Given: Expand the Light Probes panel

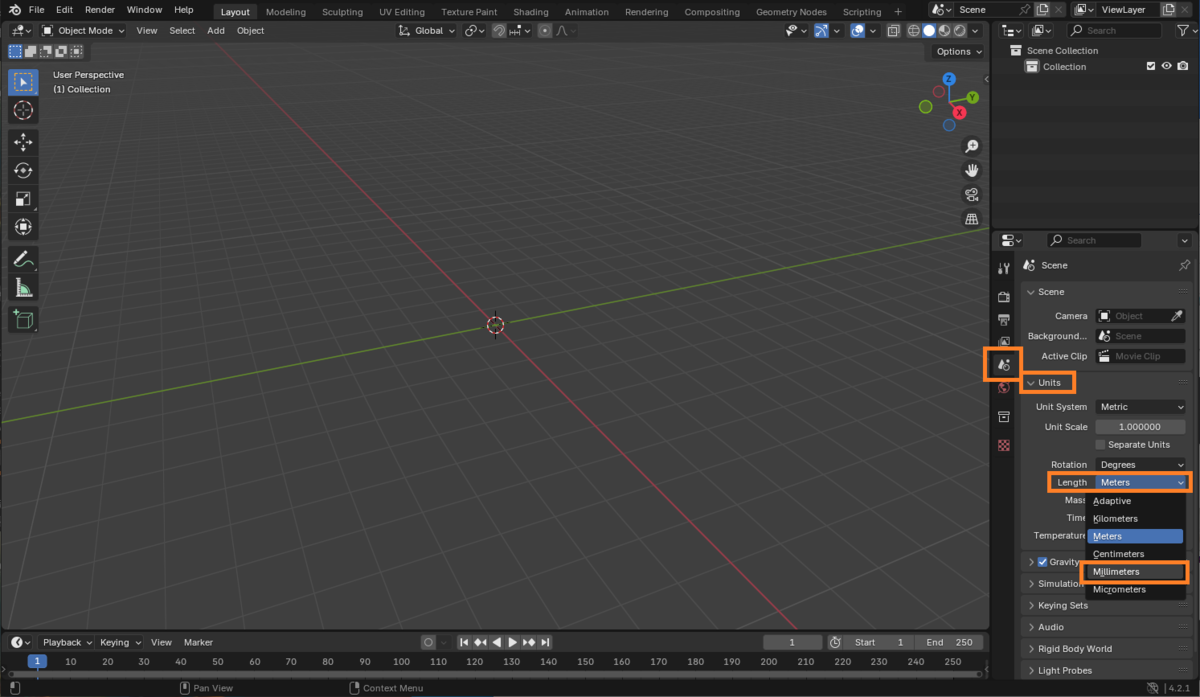Looking at the screenshot, I should [x=1065, y=671].
